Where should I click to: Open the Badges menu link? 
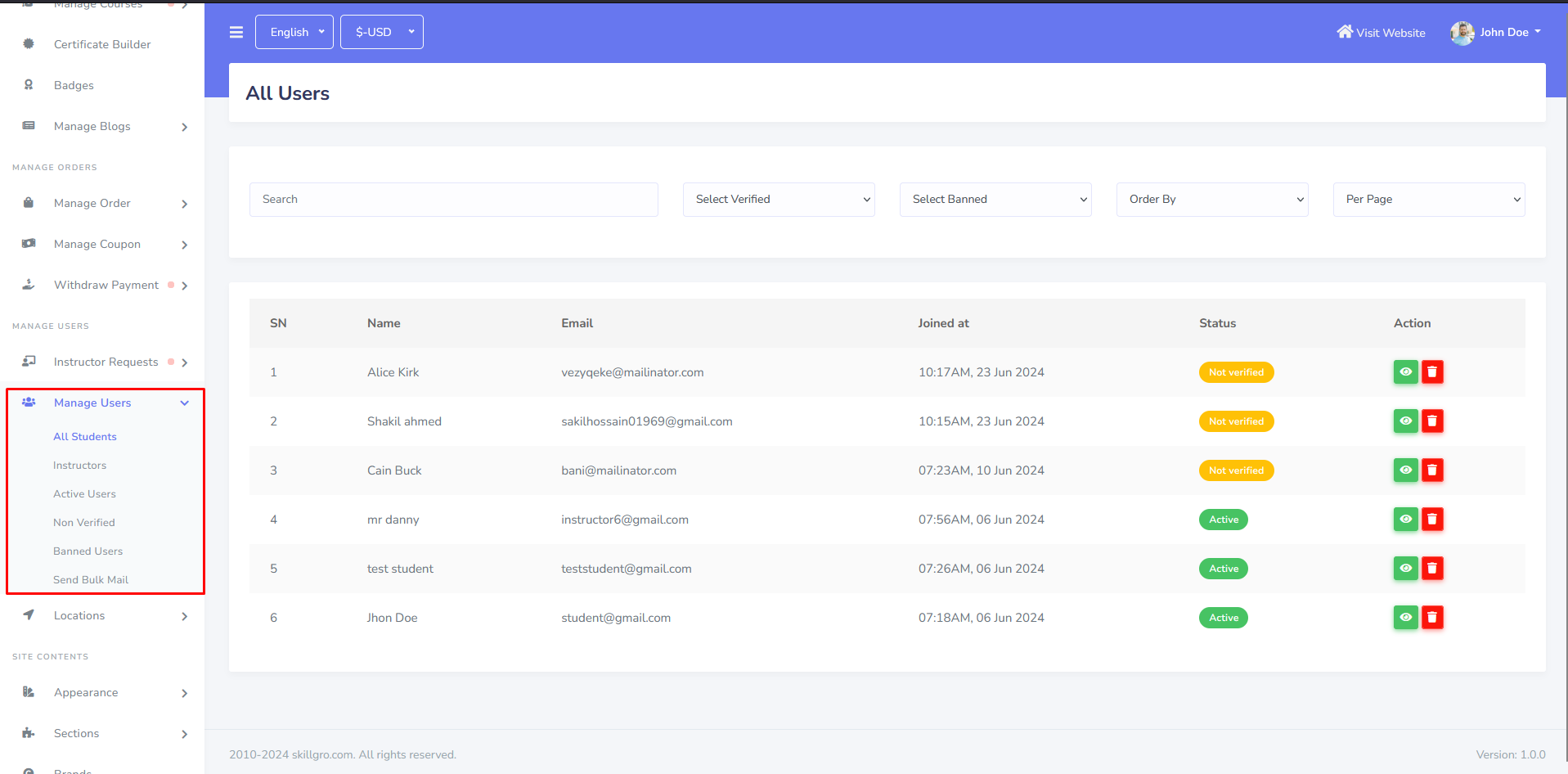click(x=74, y=85)
